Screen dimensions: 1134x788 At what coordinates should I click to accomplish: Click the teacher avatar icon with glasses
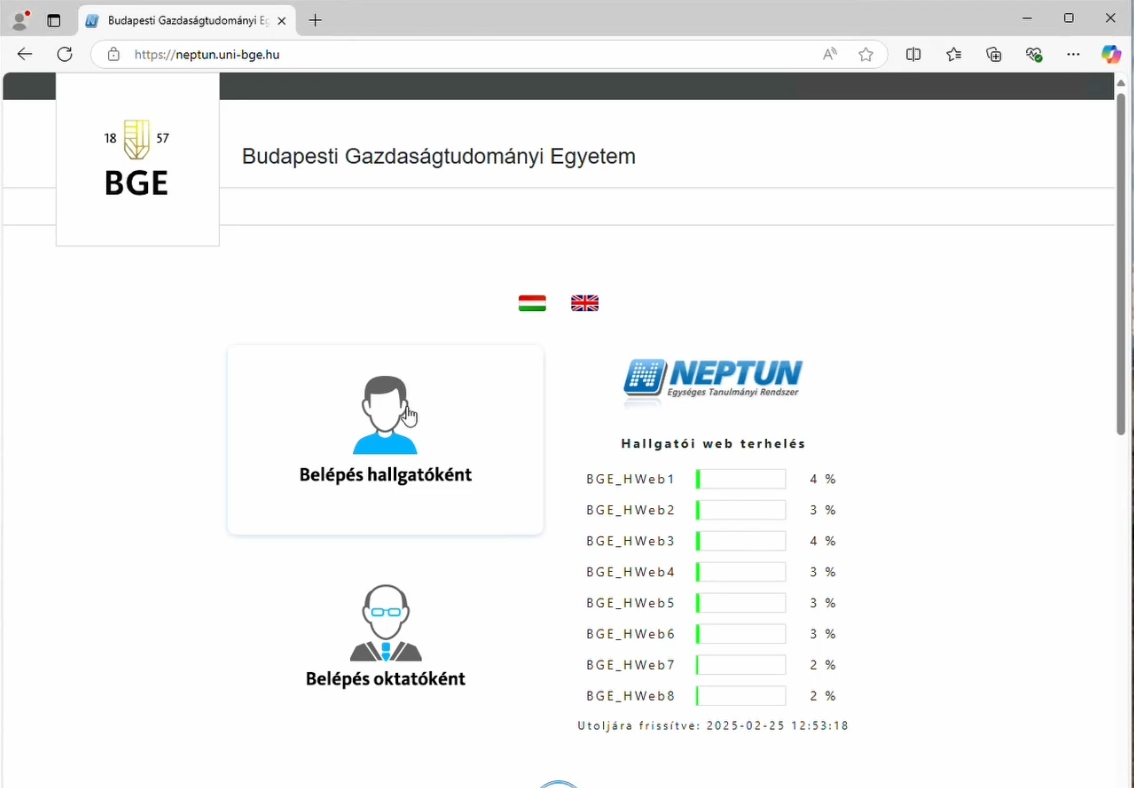tap(385, 622)
